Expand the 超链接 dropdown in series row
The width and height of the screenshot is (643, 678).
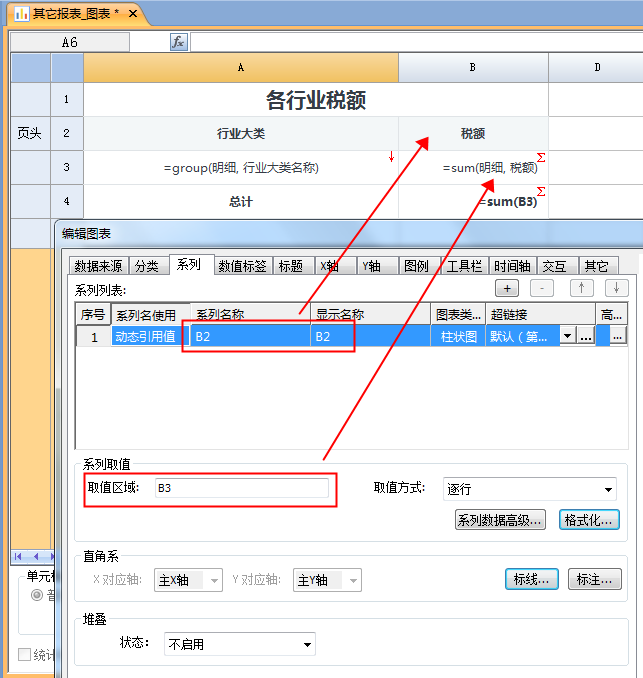tap(568, 337)
